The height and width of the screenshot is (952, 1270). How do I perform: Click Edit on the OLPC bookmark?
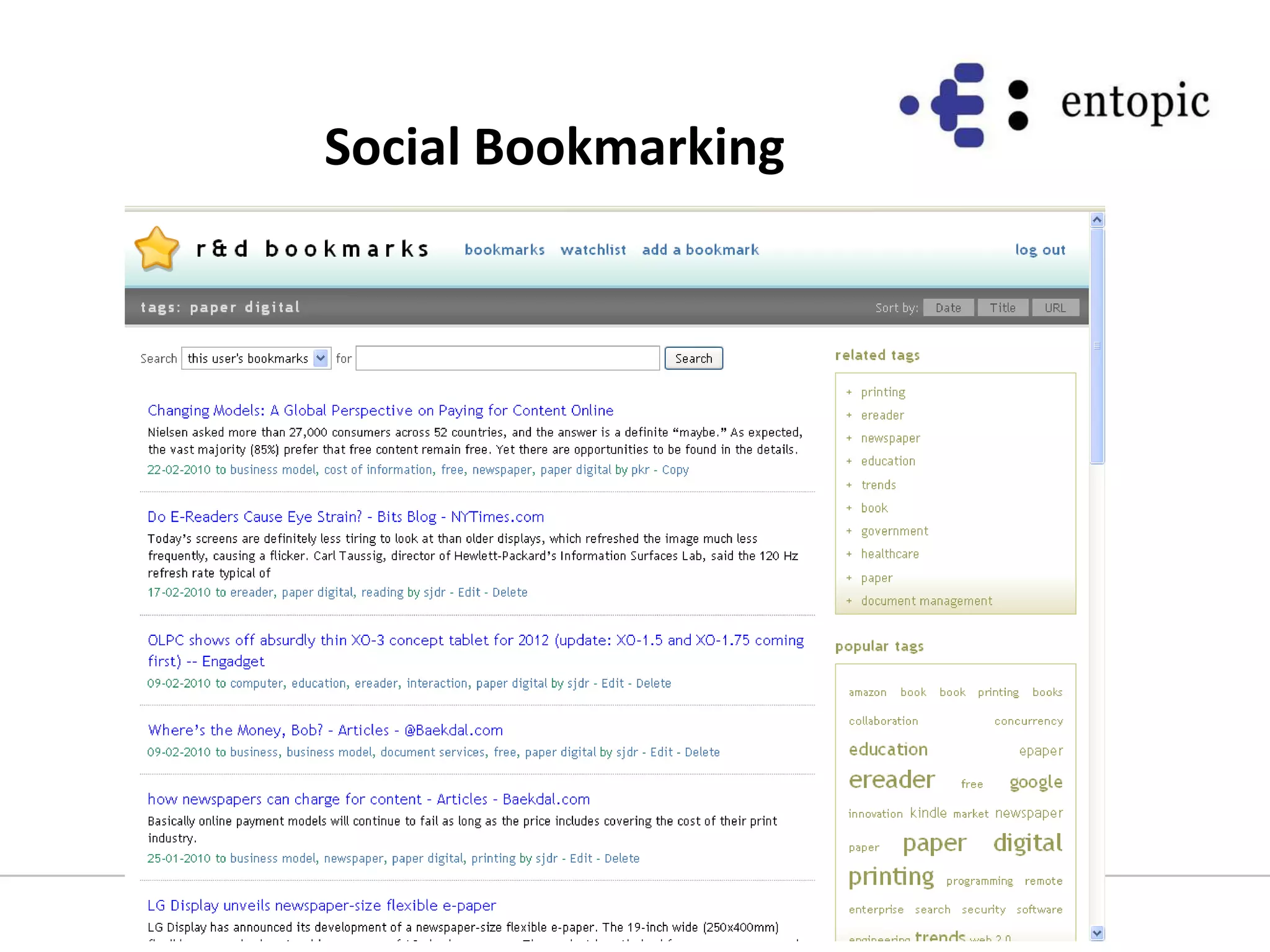613,683
